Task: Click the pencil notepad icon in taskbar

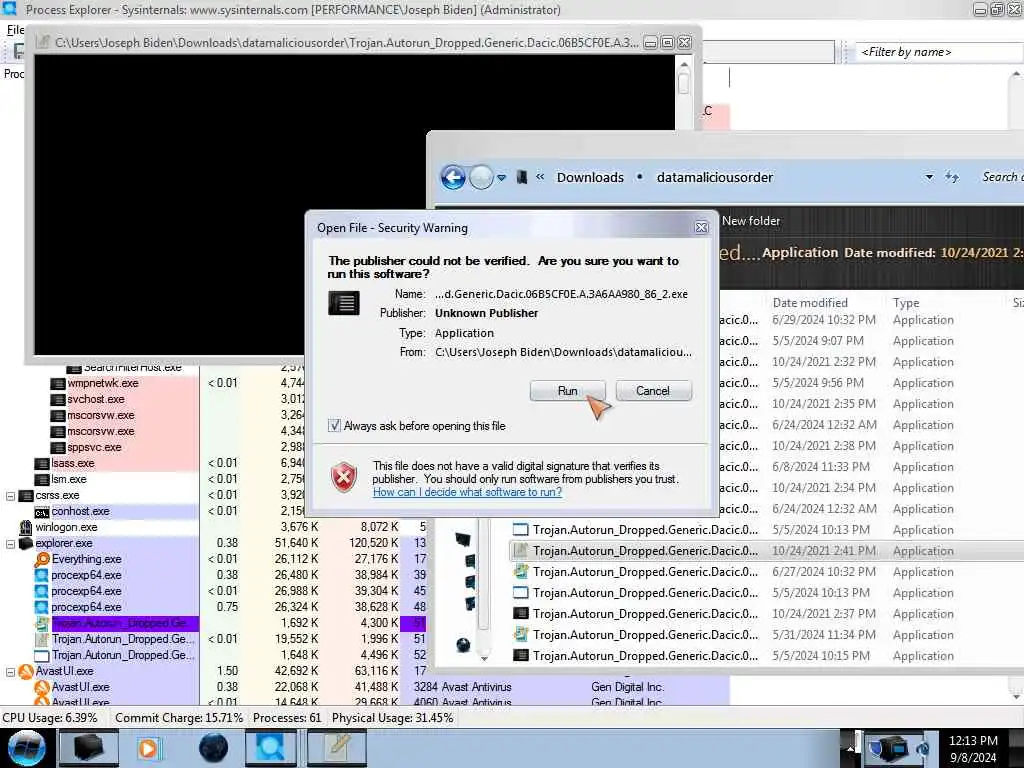Action: [x=336, y=748]
